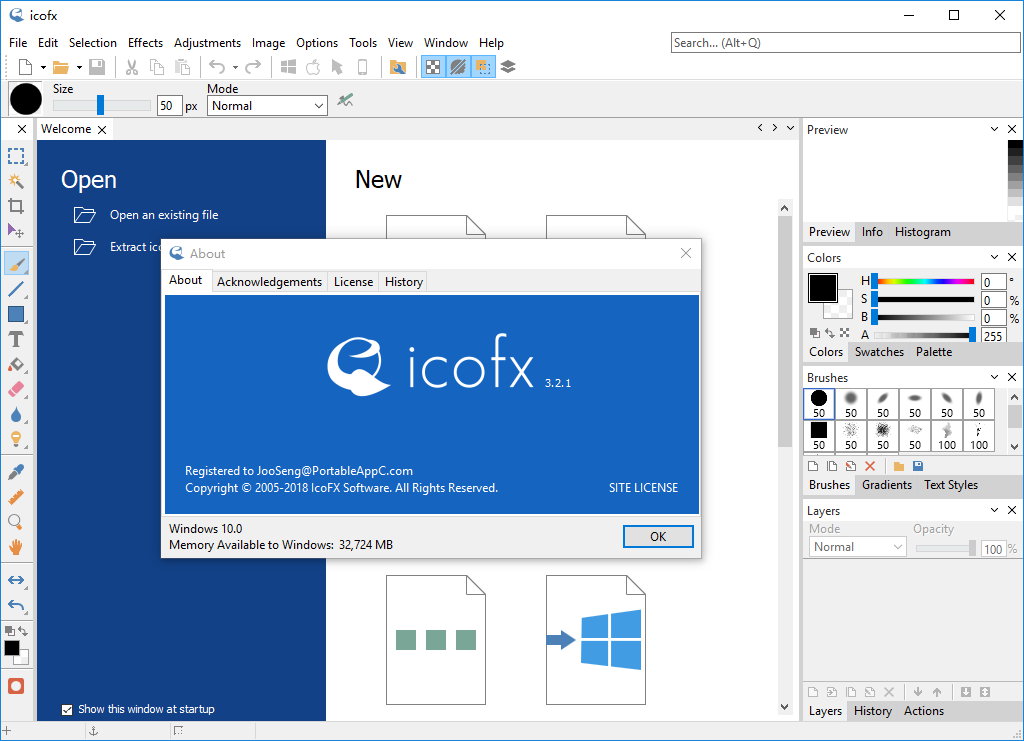
Task: Switch to the Gradients tab
Action: point(886,485)
